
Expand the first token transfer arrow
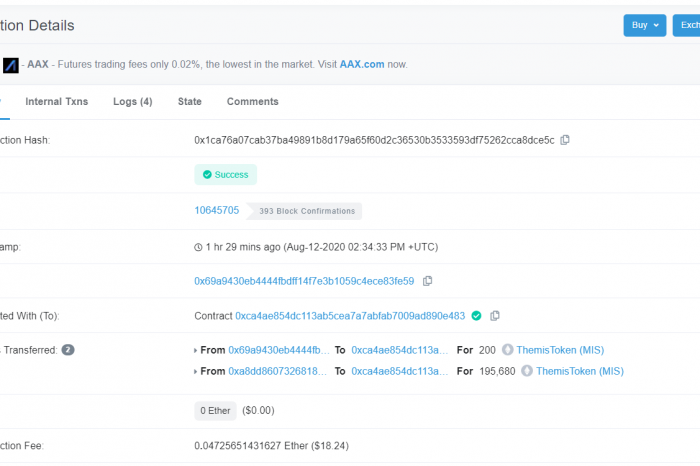[196, 351]
